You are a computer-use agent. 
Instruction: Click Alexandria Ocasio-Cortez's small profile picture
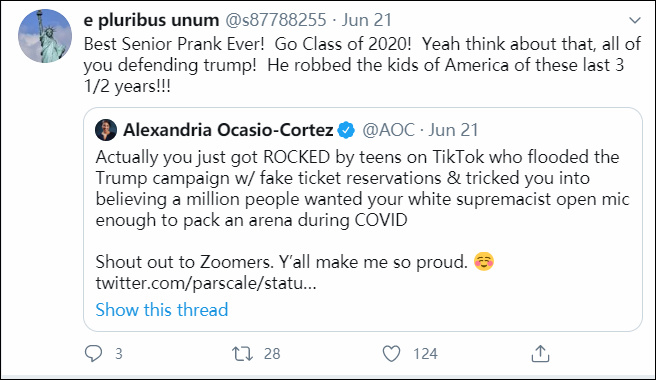point(106,130)
